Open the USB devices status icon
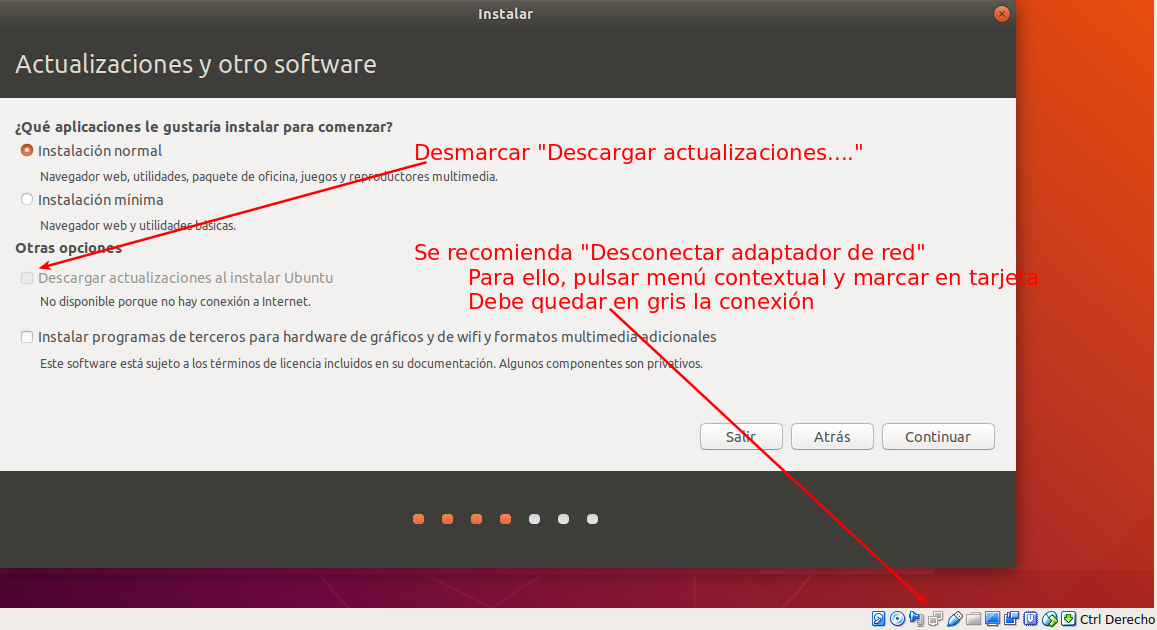Image resolution: width=1157 pixels, height=630 pixels. [955, 619]
